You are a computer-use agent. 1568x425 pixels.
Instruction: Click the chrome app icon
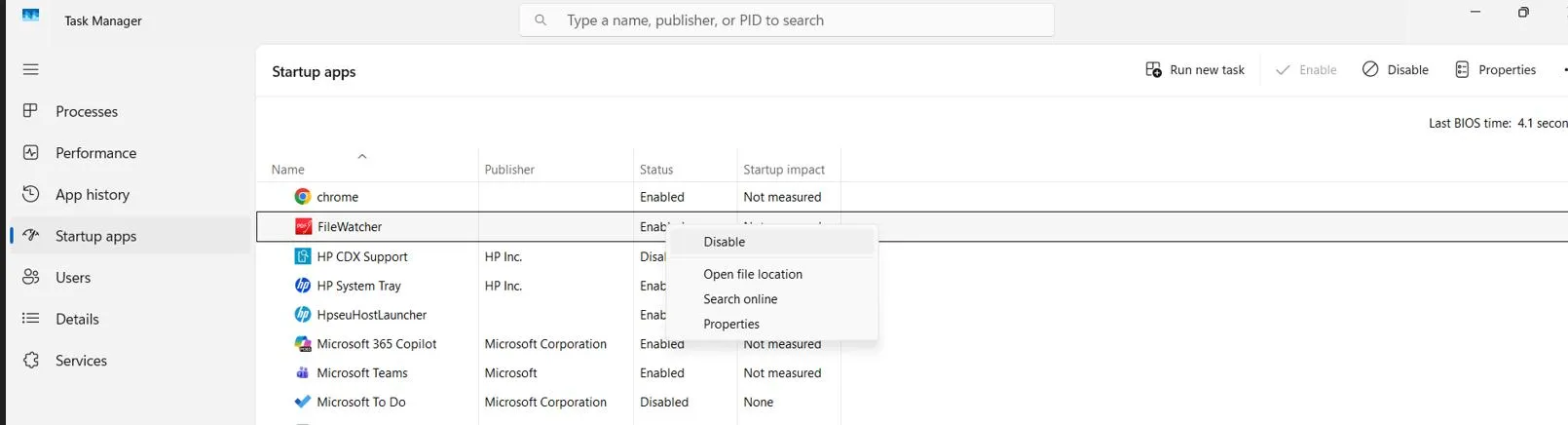pos(303,197)
